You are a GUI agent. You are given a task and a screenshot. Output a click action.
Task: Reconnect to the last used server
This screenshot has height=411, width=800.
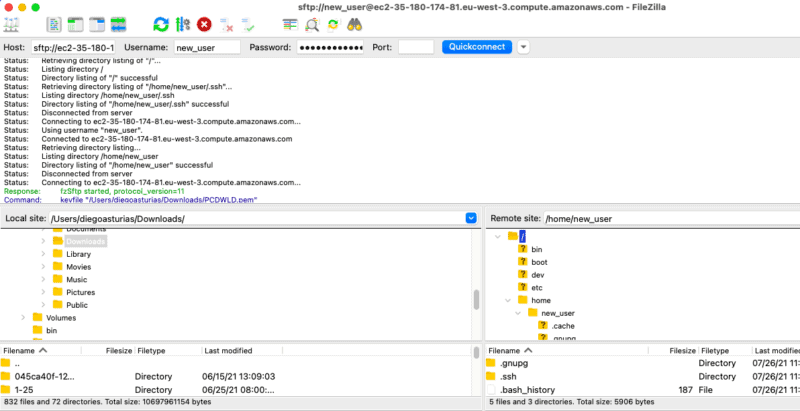pyautogui.click(x=247, y=24)
